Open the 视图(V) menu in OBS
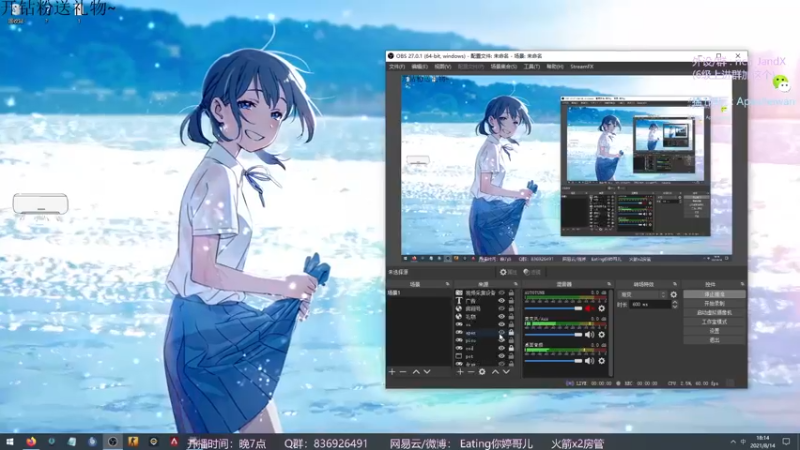This screenshot has width=800, height=450. point(442,67)
